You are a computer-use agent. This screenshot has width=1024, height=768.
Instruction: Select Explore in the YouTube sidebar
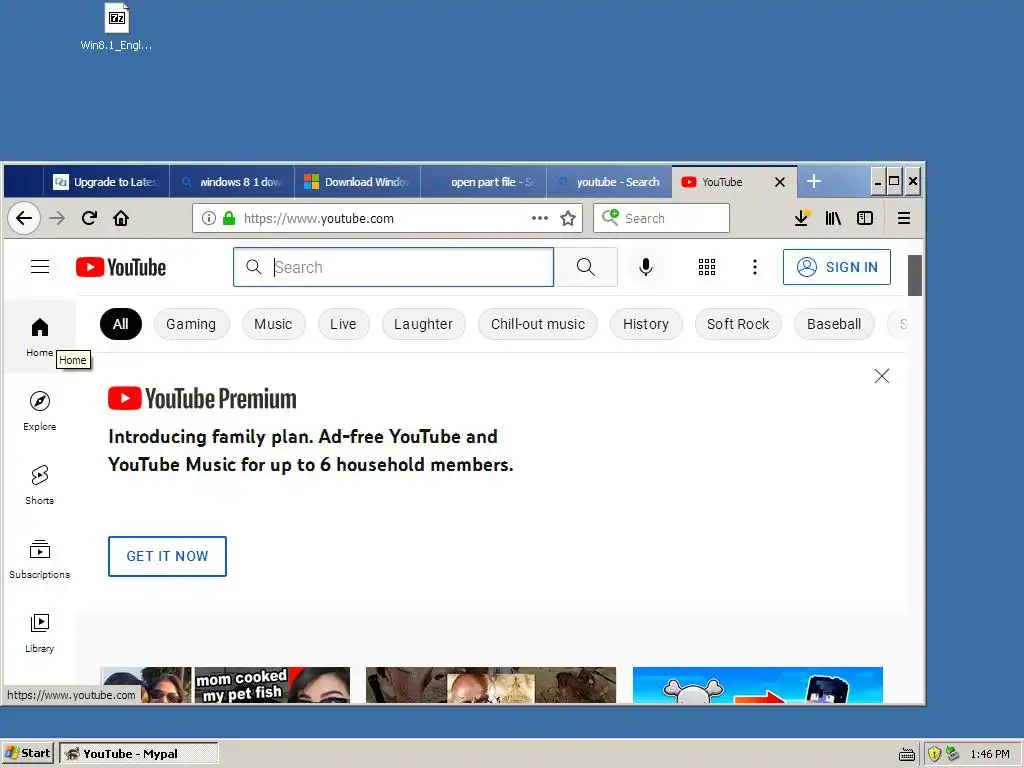click(40, 411)
